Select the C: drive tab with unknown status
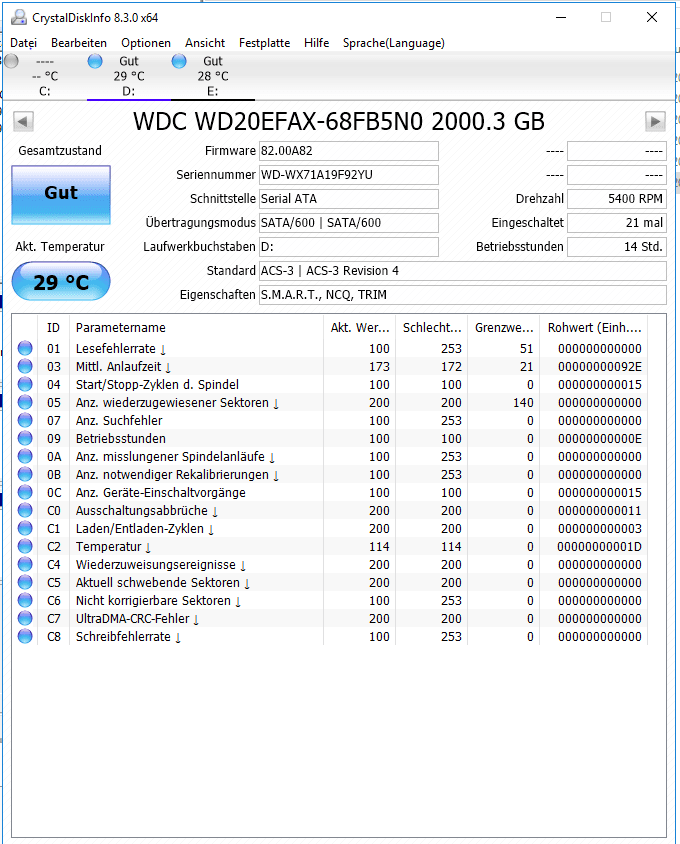Image resolution: width=680 pixels, height=844 pixels. pyautogui.click(x=45, y=76)
